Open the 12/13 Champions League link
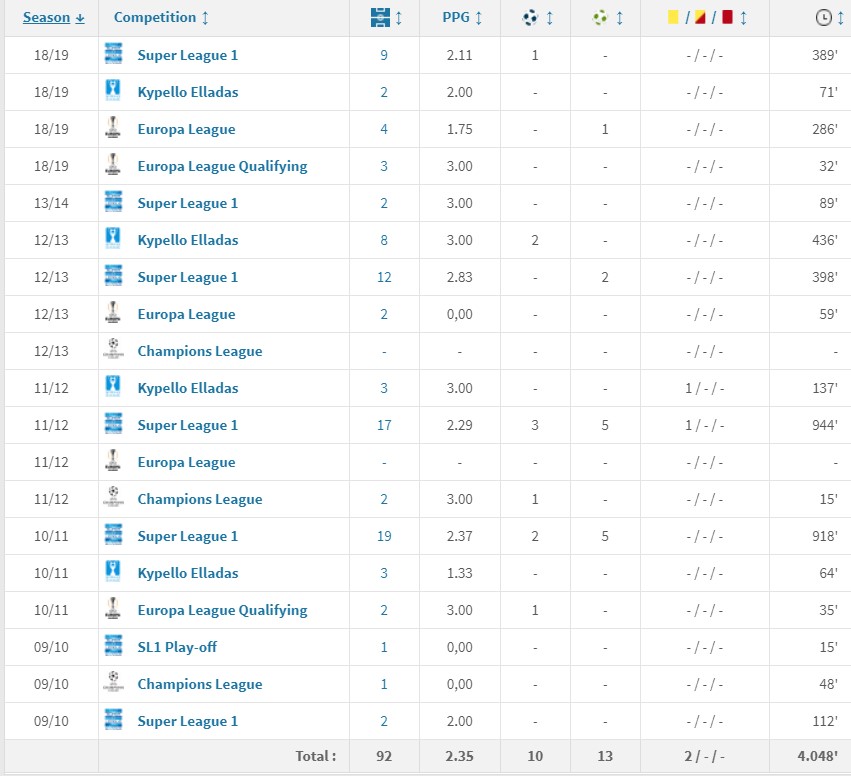The width and height of the screenshot is (851, 776). click(x=200, y=351)
